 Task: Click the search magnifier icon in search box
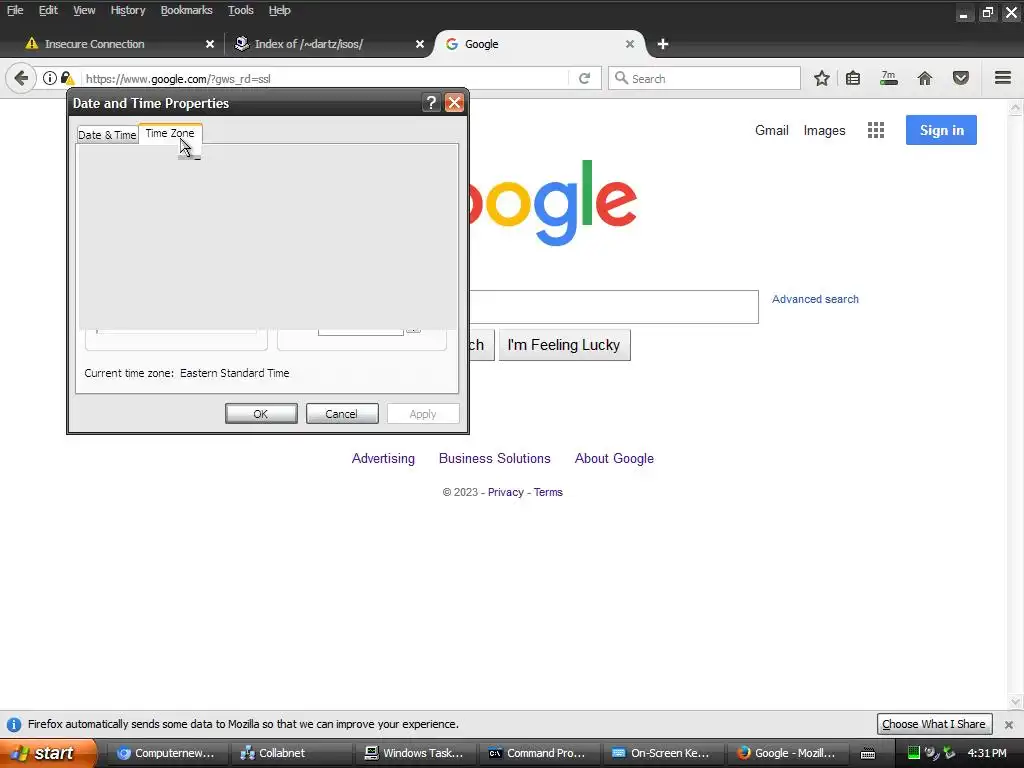[x=621, y=78]
